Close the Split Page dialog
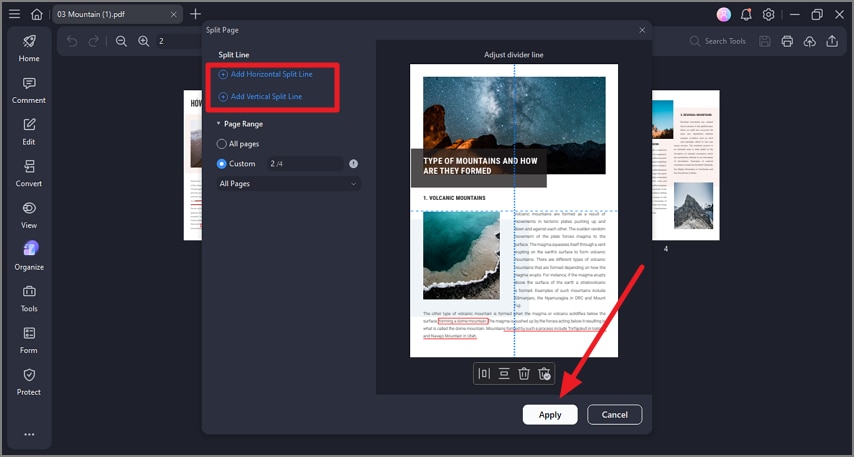Image resolution: width=854 pixels, height=457 pixels. coord(642,30)
